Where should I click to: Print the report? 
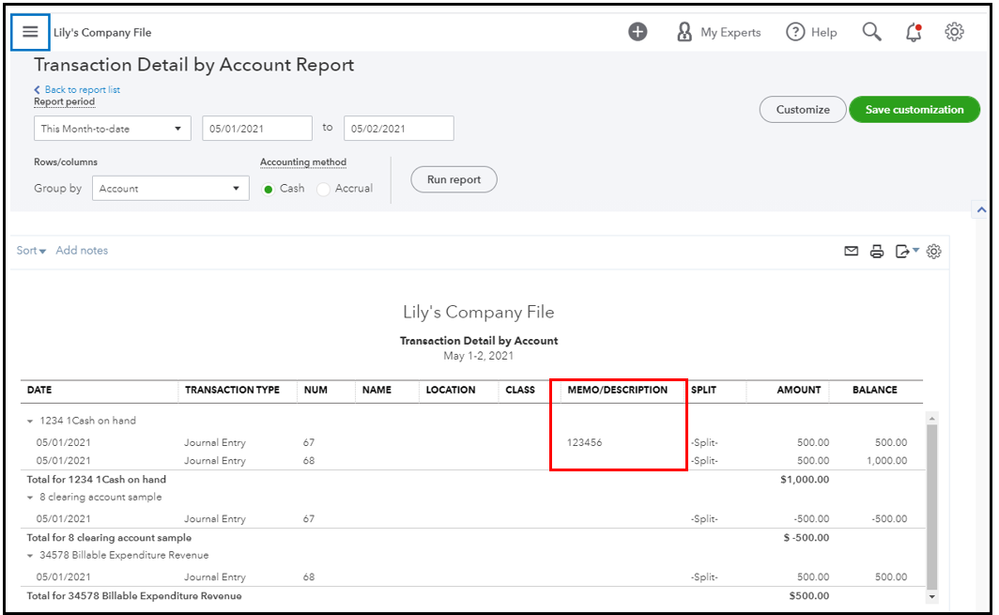click(x=877, y=251)
